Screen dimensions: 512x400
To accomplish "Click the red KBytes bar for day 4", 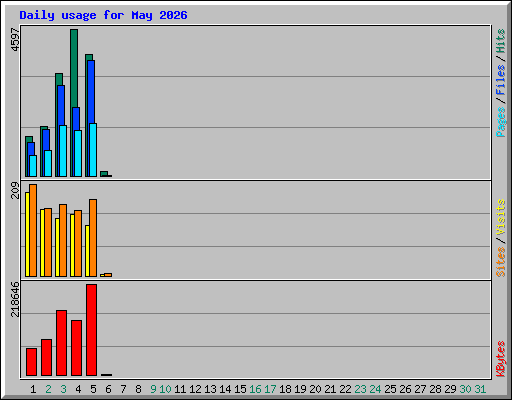I will pyautogui.click(x=76, y=348).
